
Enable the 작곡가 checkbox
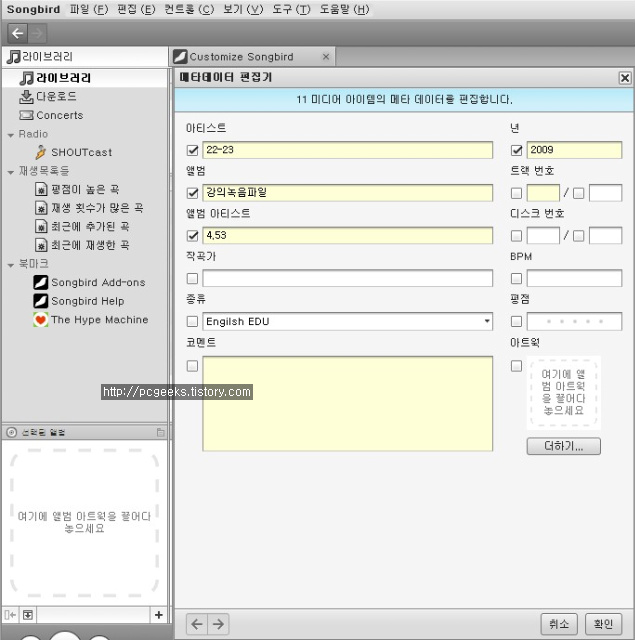tap(192, 278)
